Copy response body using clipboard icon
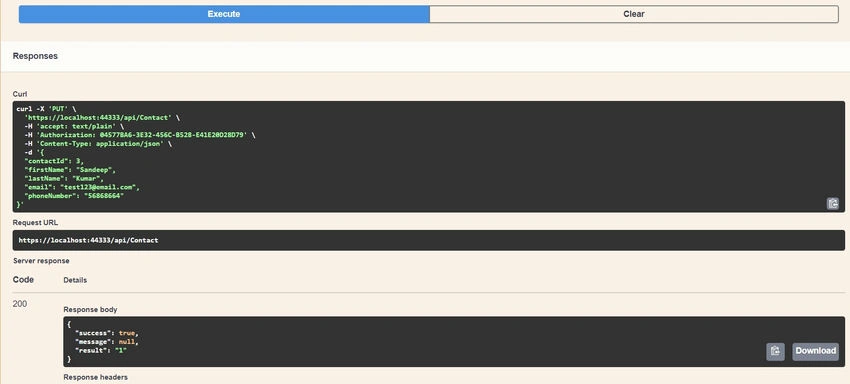Image resolution: width=850 pixels, height=384 pixels. (775, 351)
